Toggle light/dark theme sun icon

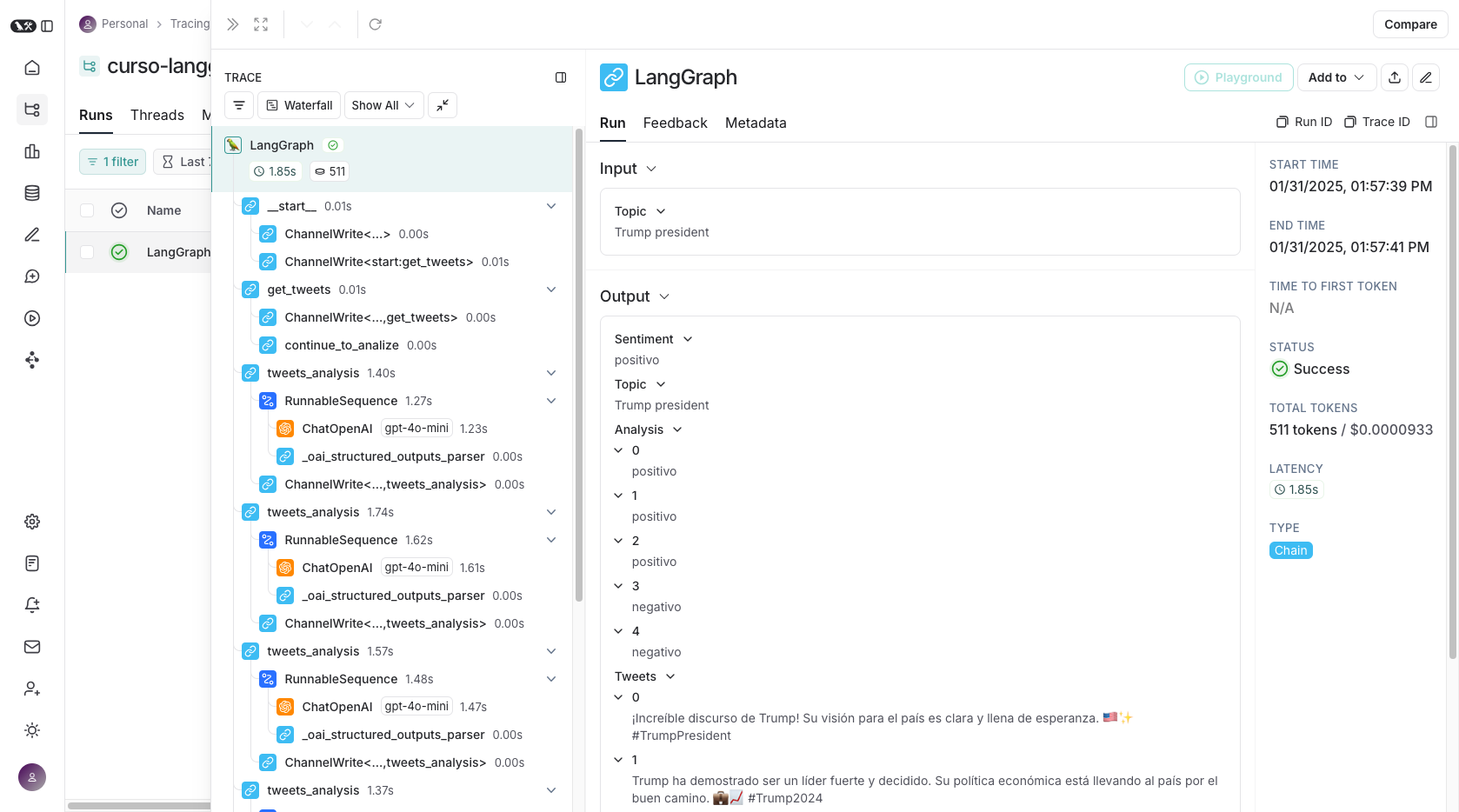coord(32,730)
